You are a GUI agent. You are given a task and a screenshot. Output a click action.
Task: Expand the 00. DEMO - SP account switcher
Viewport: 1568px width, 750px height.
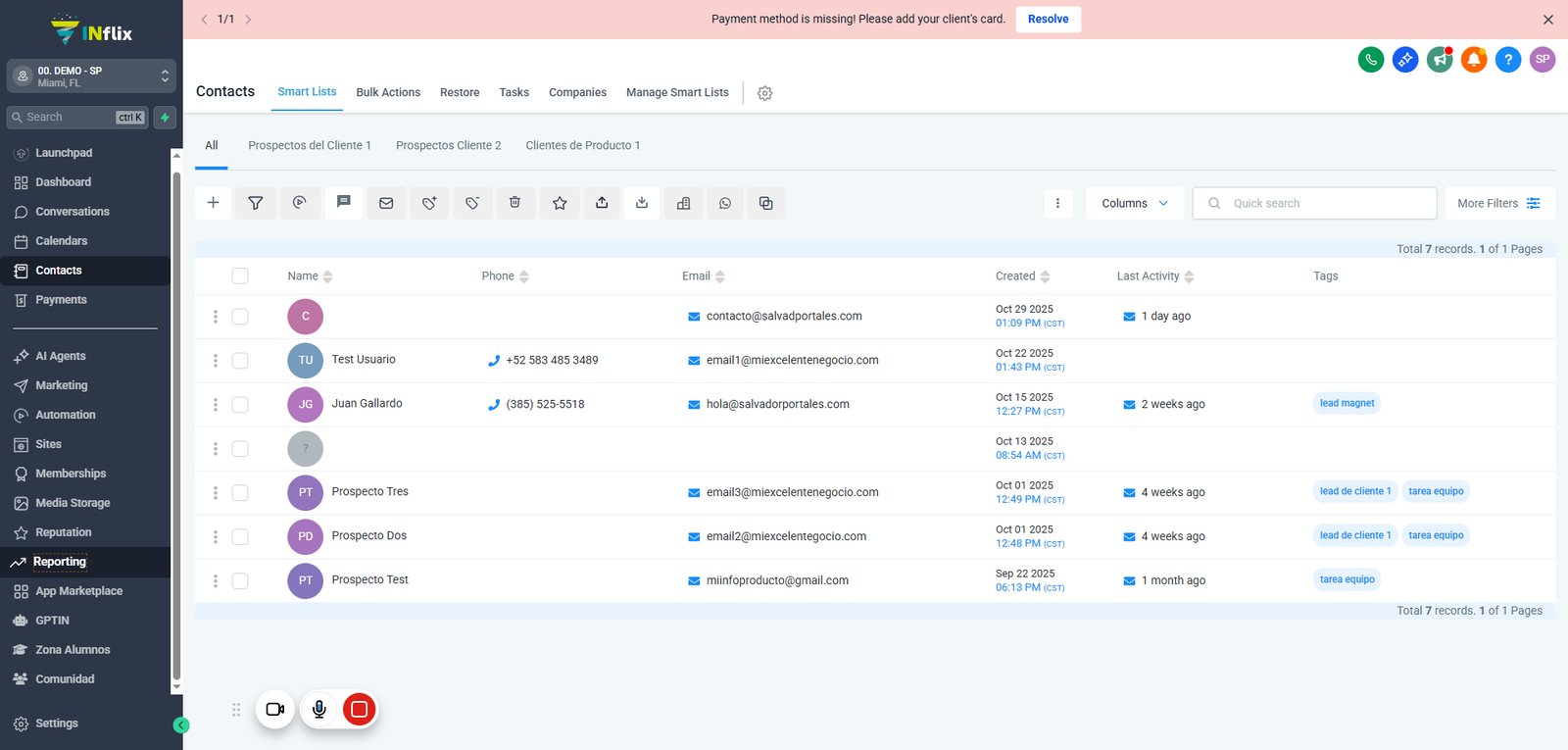pyautogui.click(x=91, y=76)
